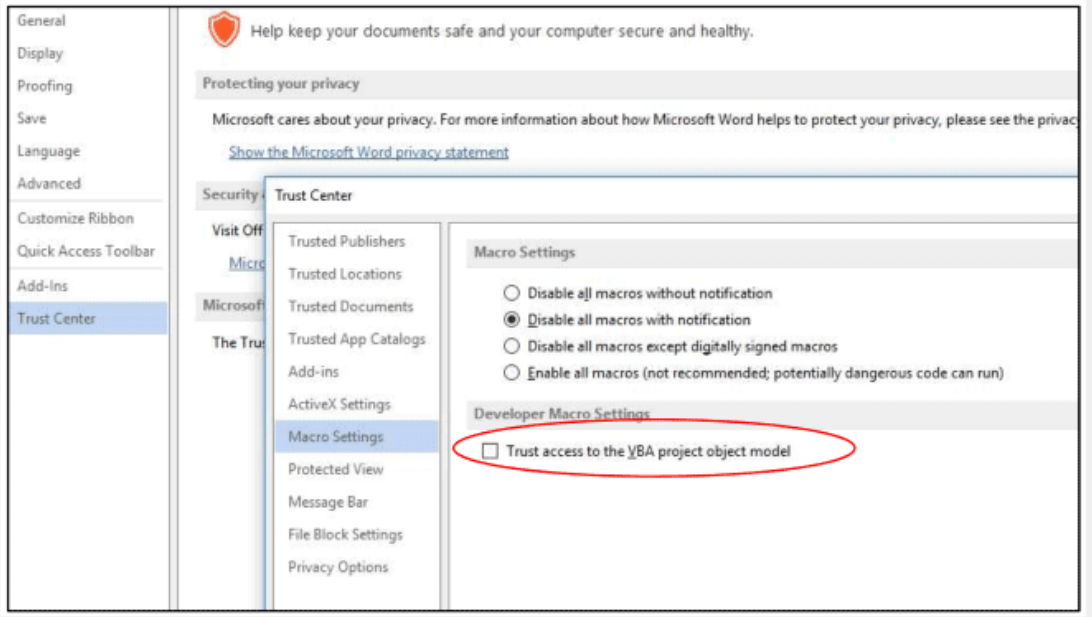Open the Microsoft Word privacy statement link
1092x617 pixels.
(368, 152)
